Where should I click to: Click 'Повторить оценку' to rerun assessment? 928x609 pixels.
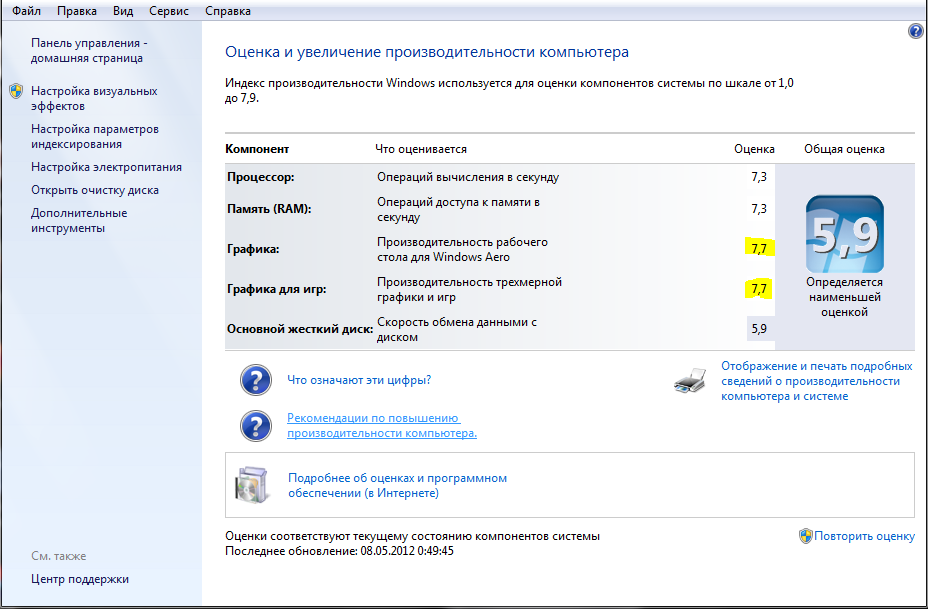pos(865,536)
